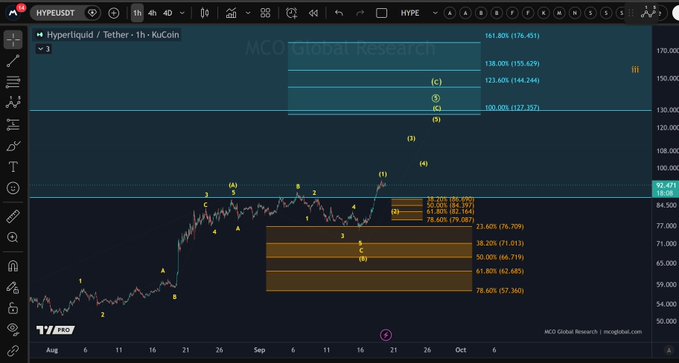Select the Brush tool
Viewport: 679px width, 363px height.
coord(13,146)
